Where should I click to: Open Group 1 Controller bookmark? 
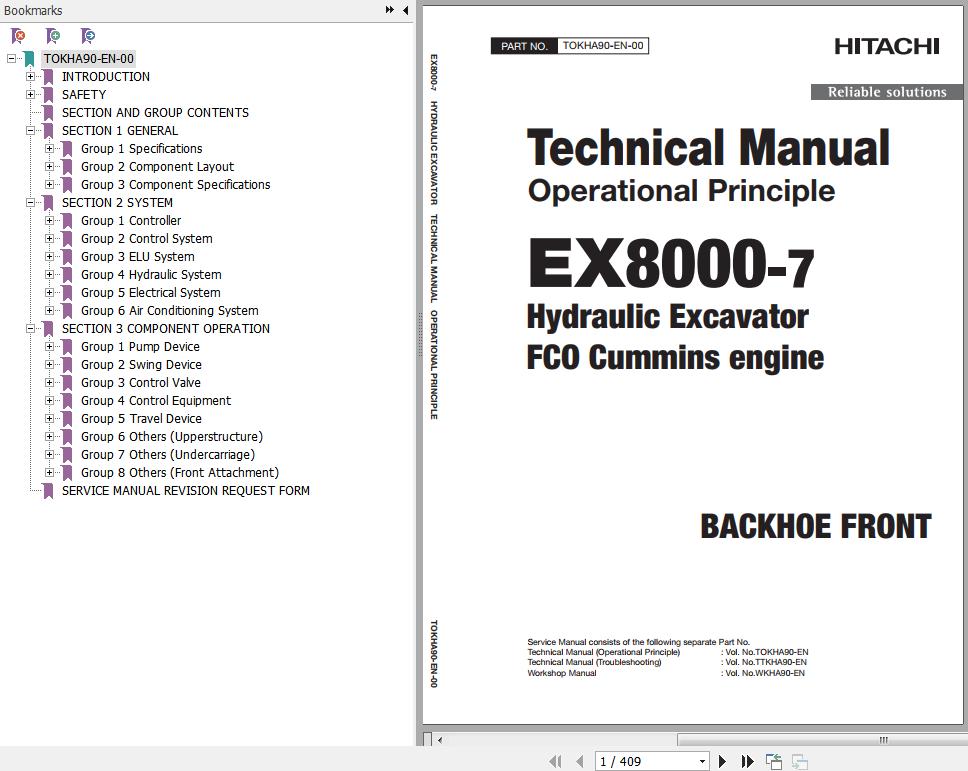(131, 220)
